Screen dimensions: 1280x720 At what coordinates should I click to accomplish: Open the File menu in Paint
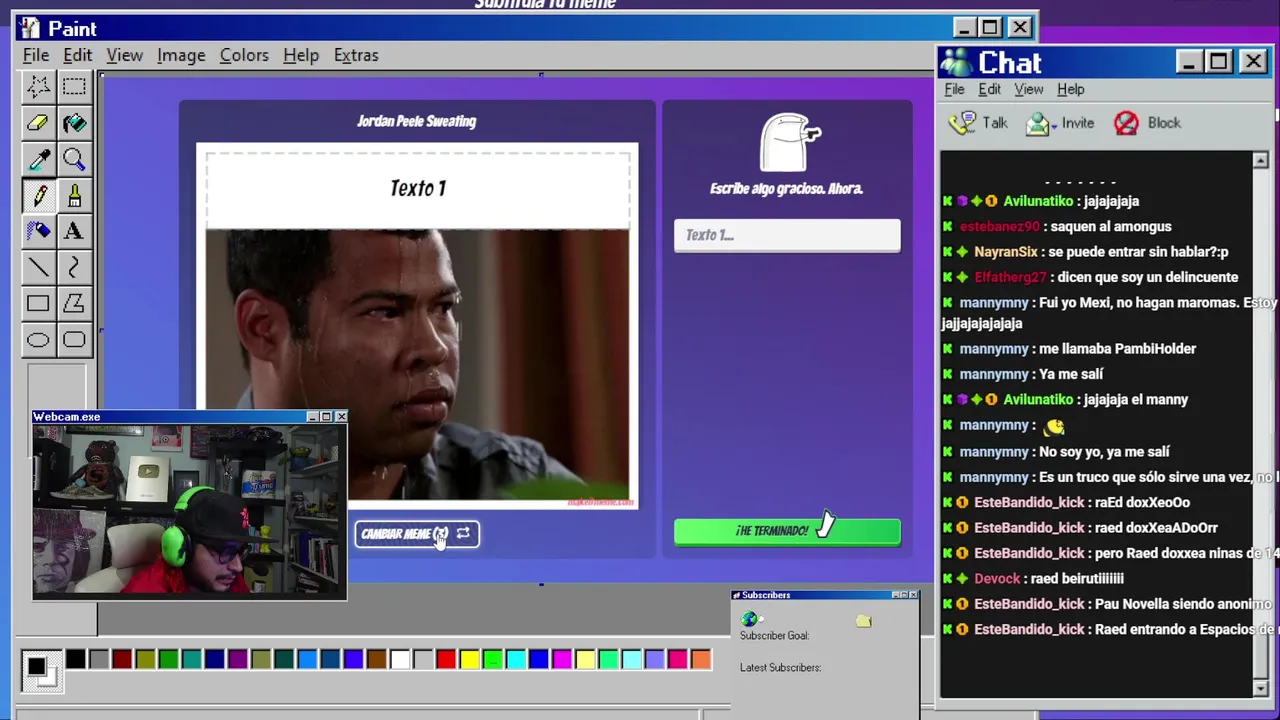coord(36,55)
